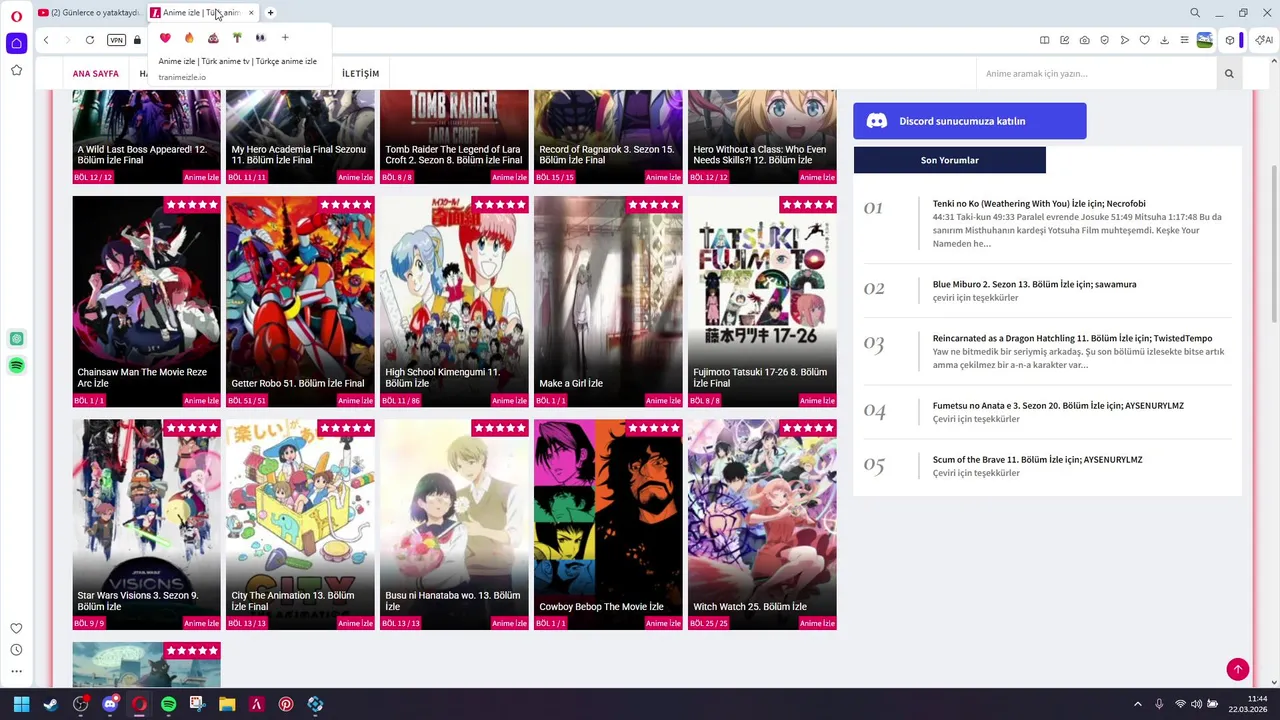Take a snapshot with camera icon
This screenshot has height=720, width=1280.
(1084, 40)
